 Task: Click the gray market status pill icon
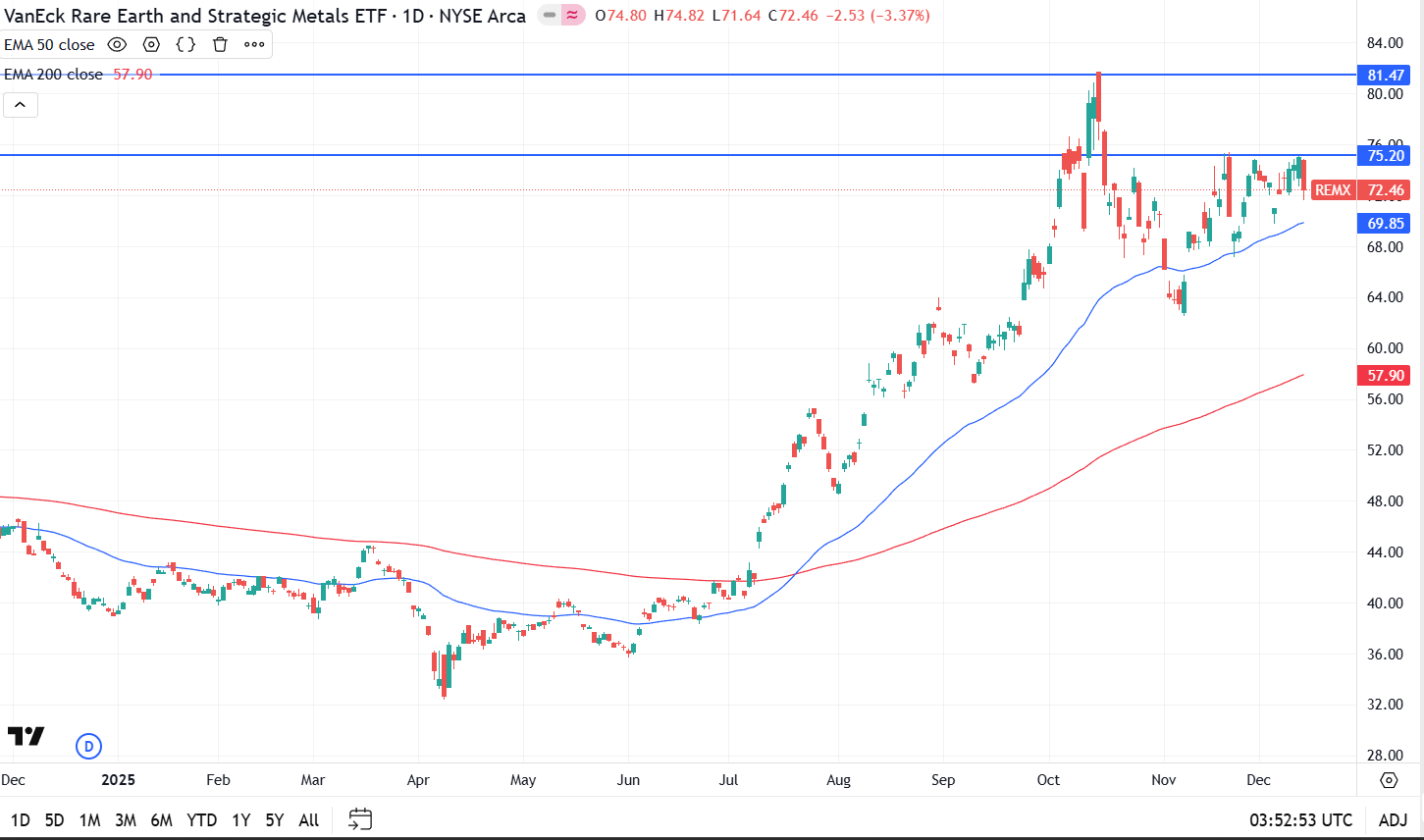pos(550,15)
